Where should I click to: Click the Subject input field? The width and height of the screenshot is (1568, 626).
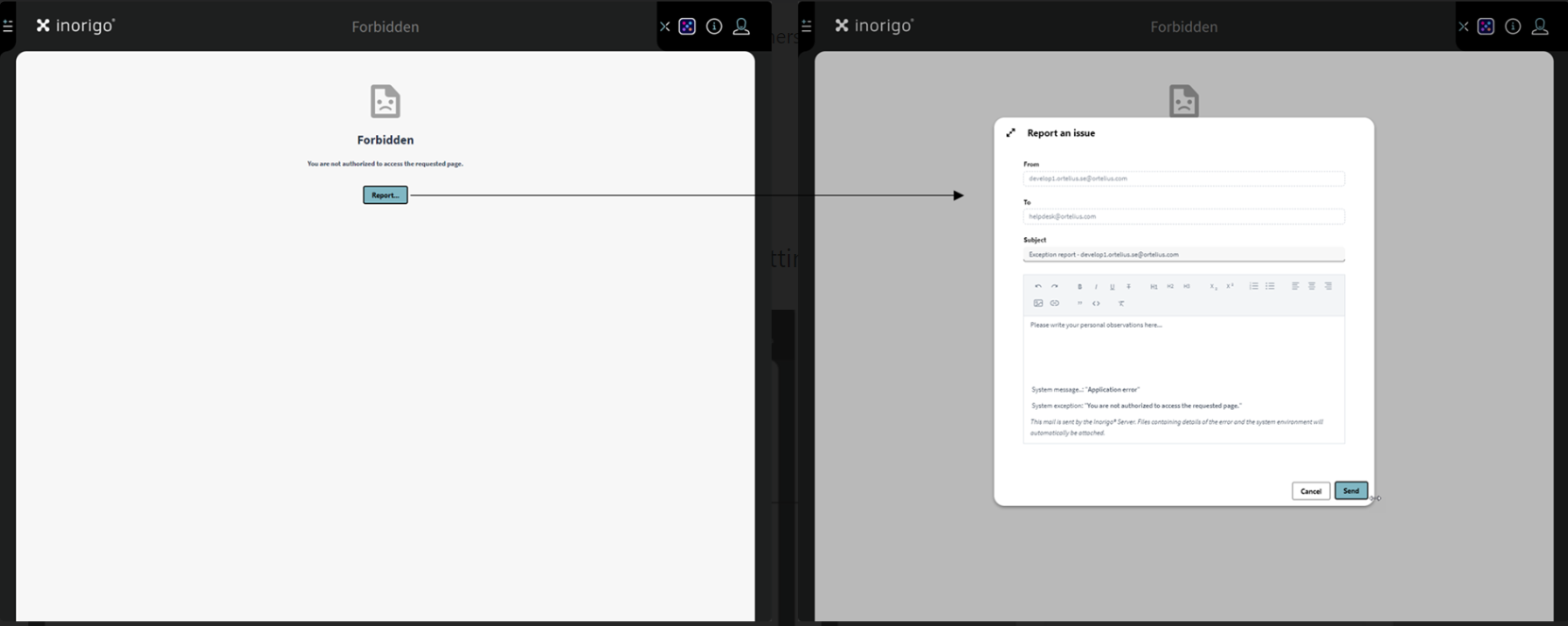[x=1183, y=255]
